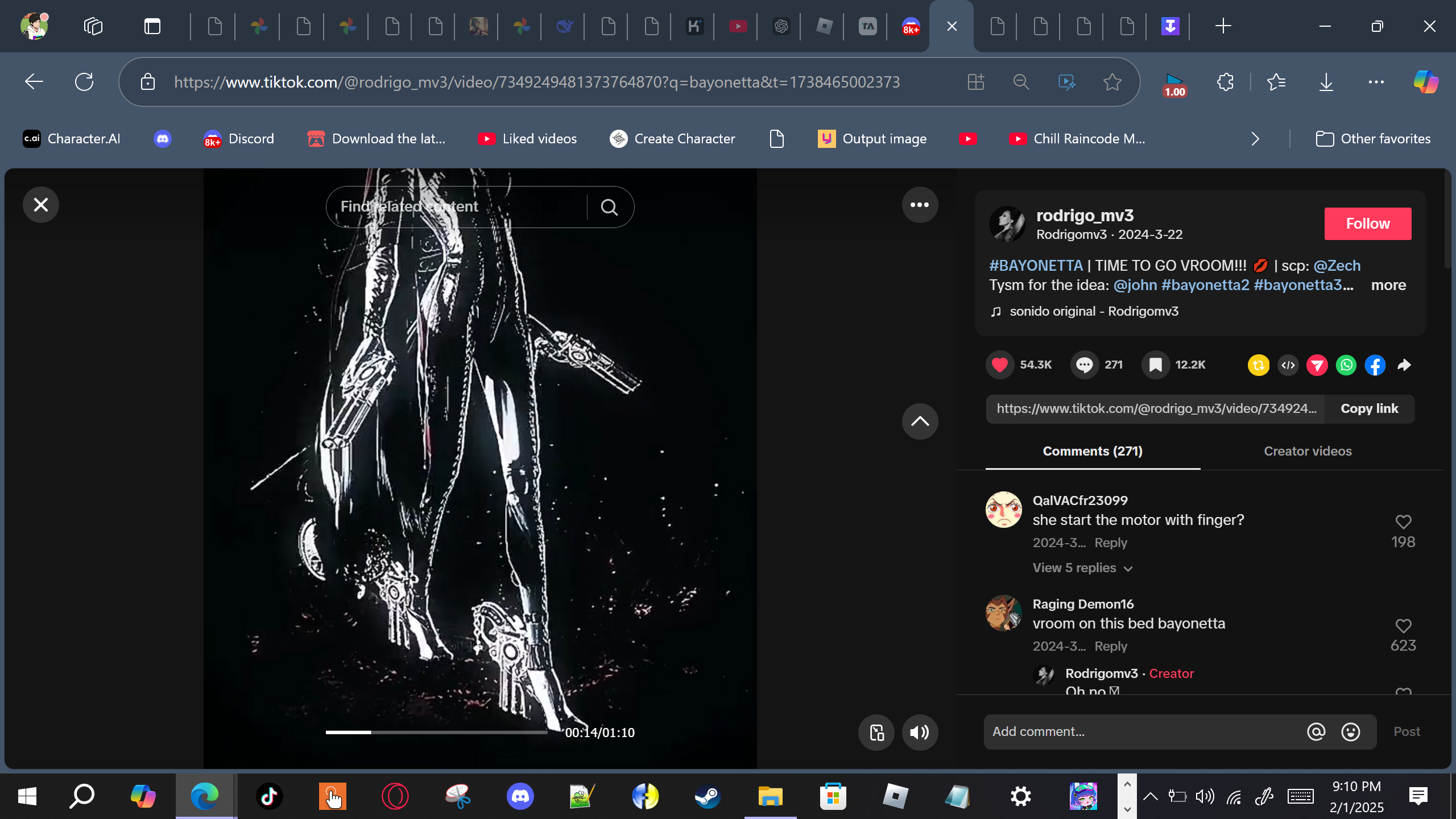The image size is (1456, 819).
Task: Open Steam from the taskbar
Action: click(x=708, y=796)
